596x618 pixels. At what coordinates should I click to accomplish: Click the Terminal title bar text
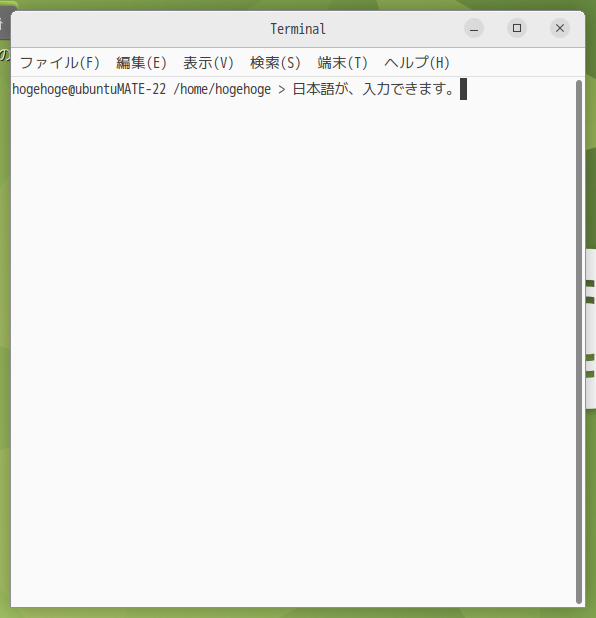[x=298, y=29]
